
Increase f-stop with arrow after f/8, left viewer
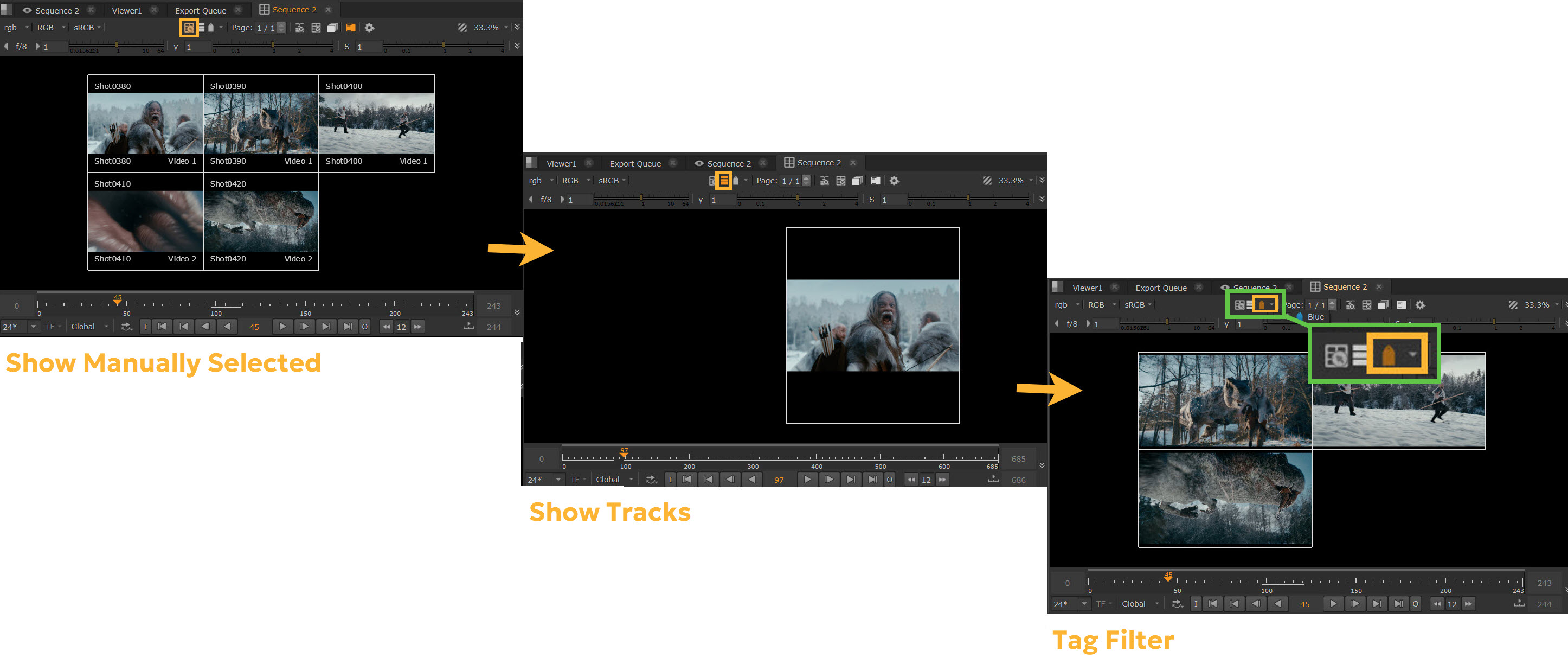click(x=37, y=46)
